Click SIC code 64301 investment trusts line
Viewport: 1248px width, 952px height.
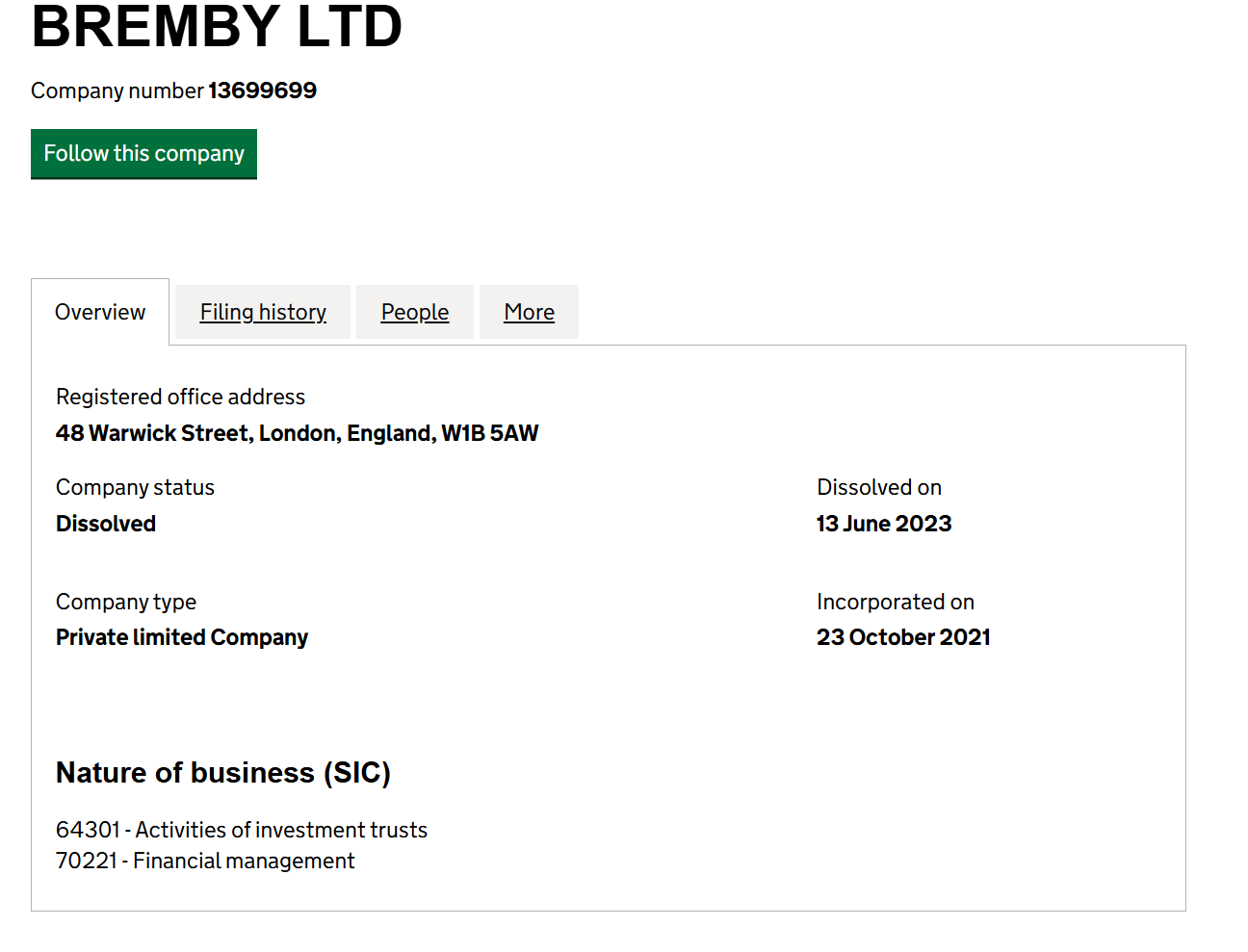[242, 830]
